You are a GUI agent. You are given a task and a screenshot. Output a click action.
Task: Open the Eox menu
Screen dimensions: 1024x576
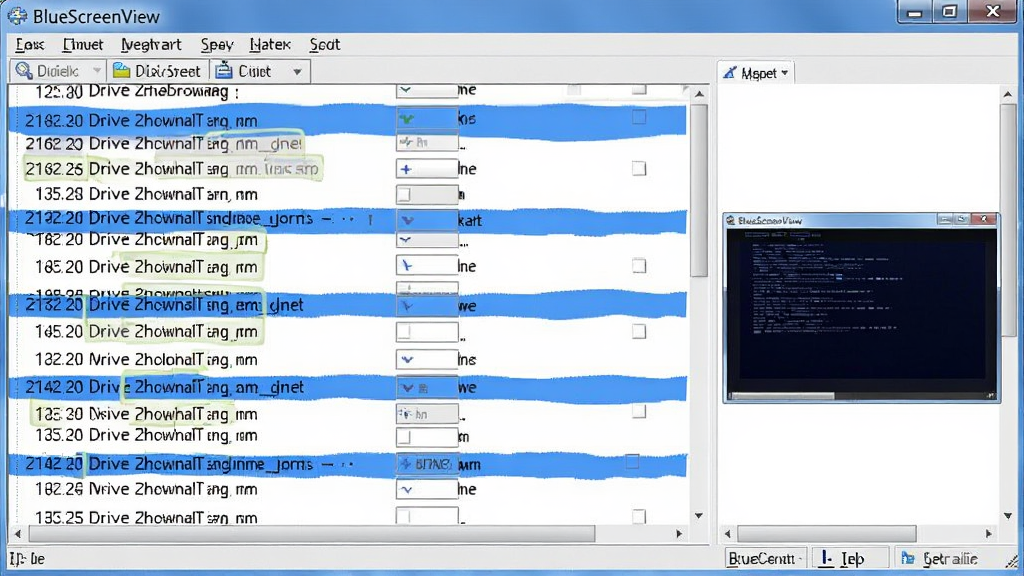click(x=29, y=44)
